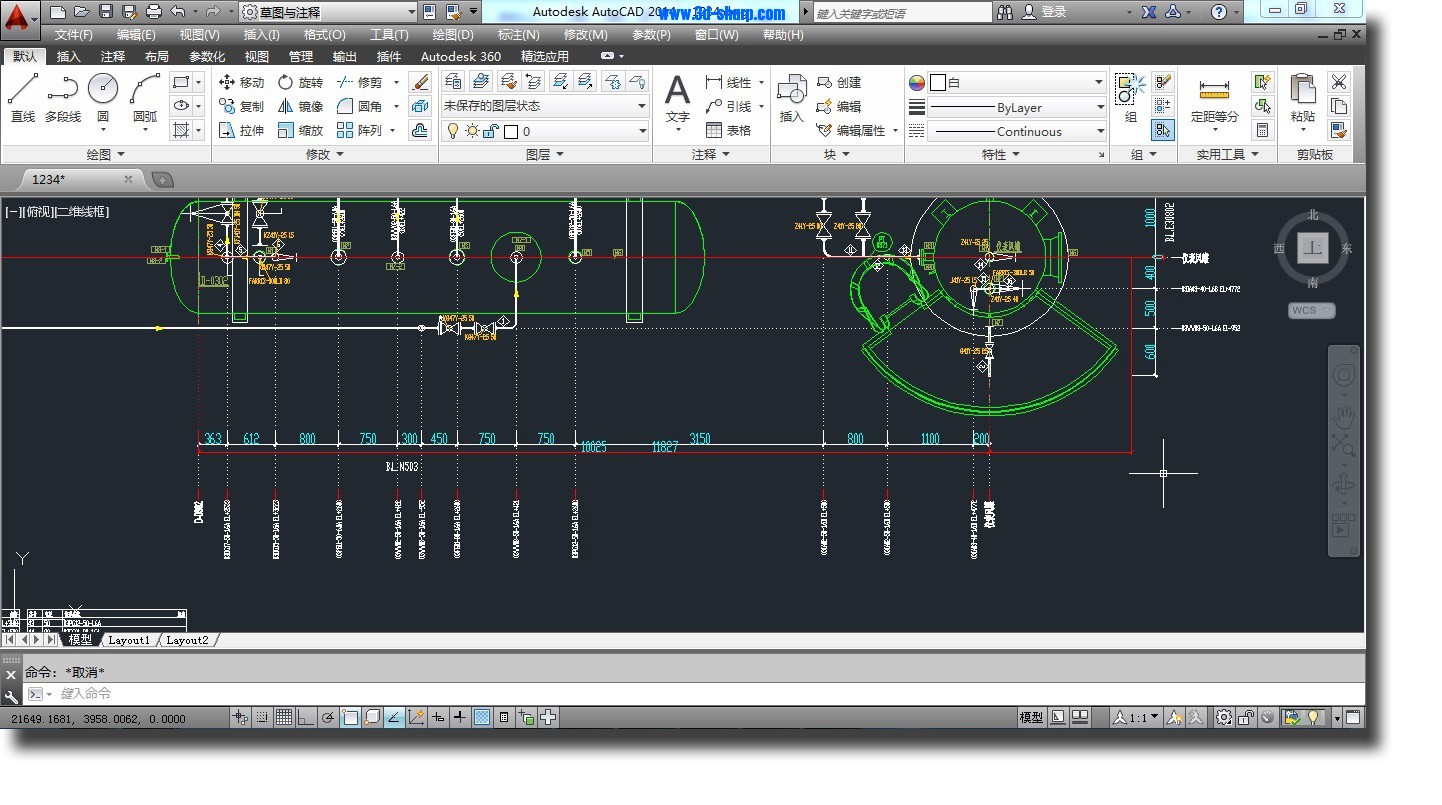This screenshot has height=805, width=1442.
Task: Select the 直线 (Line) tool
Action: point(23,98)
